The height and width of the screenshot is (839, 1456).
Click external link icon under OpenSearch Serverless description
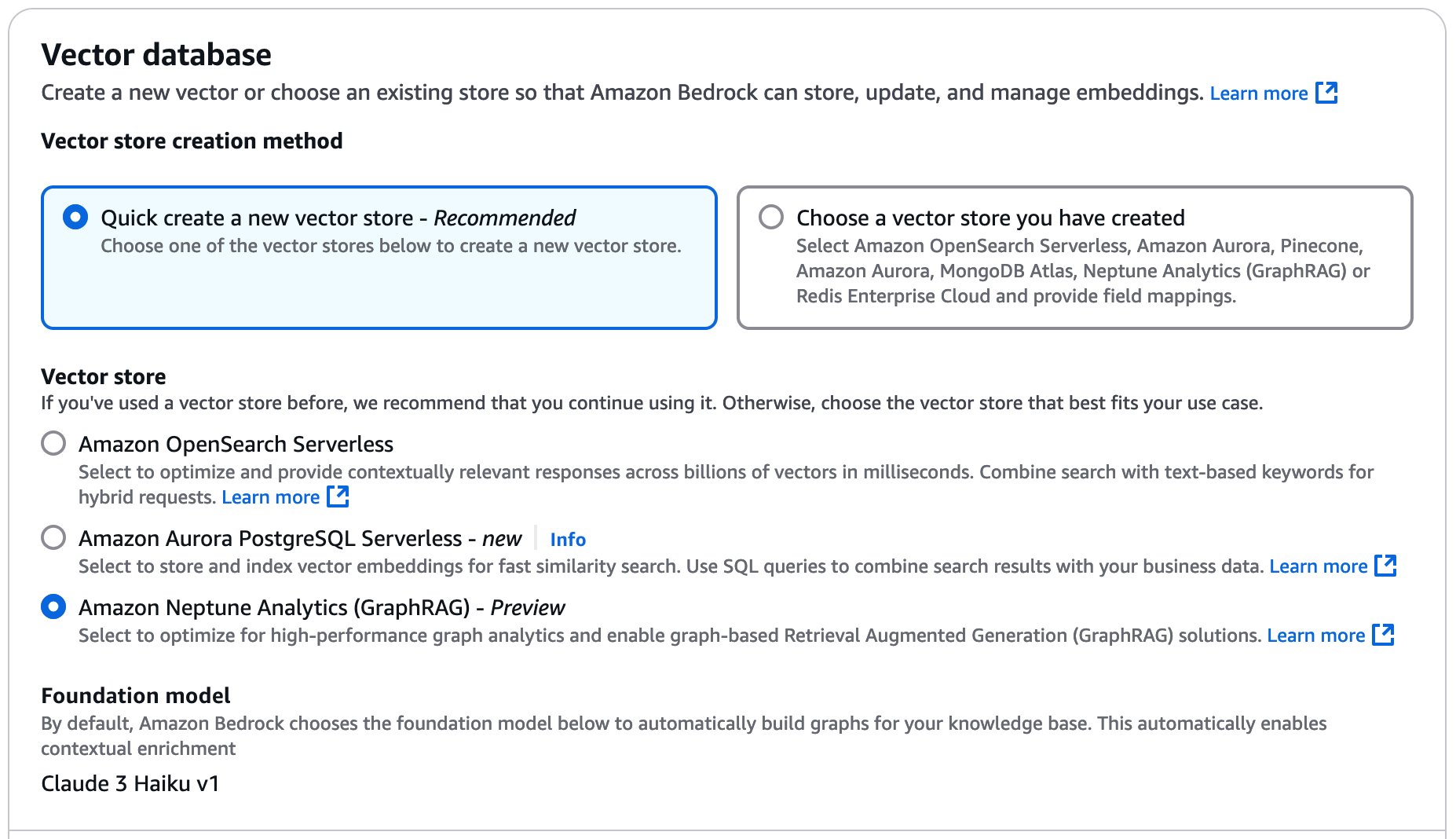338,496
